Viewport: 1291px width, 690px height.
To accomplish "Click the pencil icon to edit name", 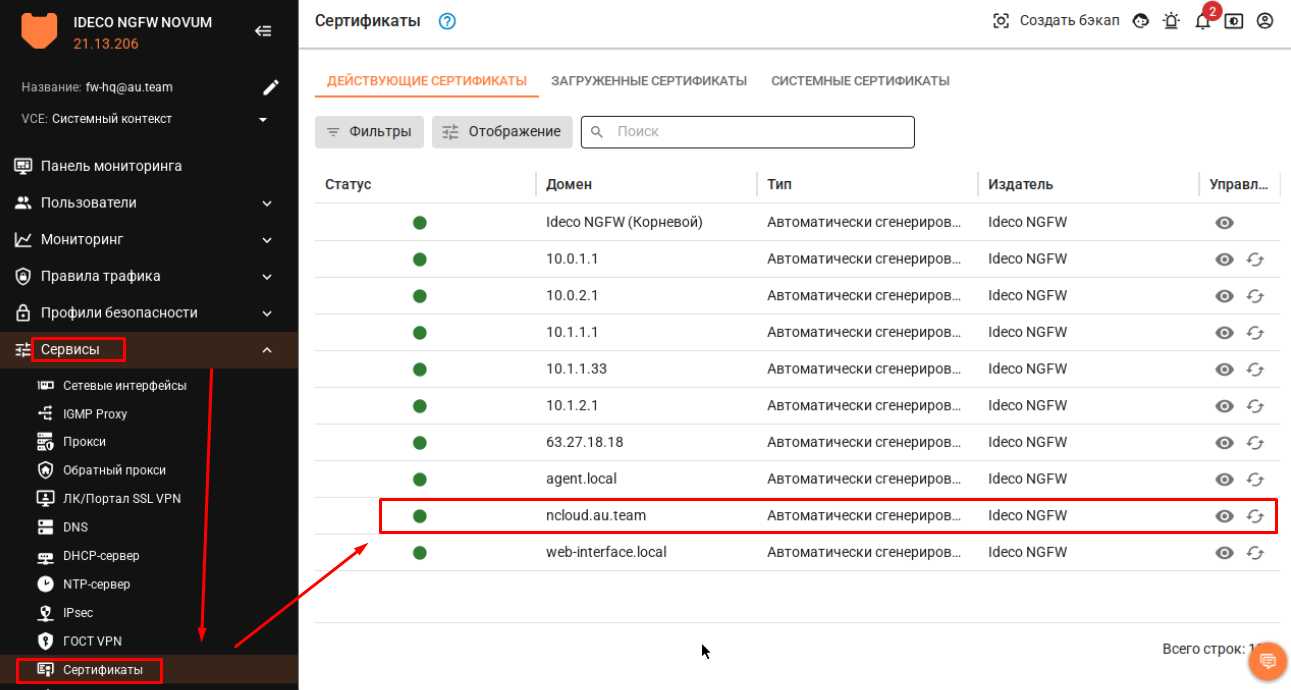I will point(270,88).
